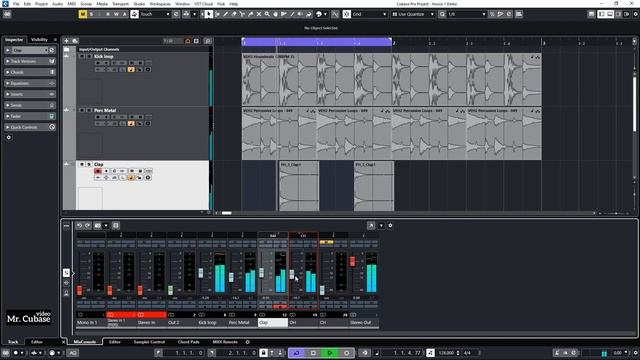Select the Glue tool

coord(250,14)
